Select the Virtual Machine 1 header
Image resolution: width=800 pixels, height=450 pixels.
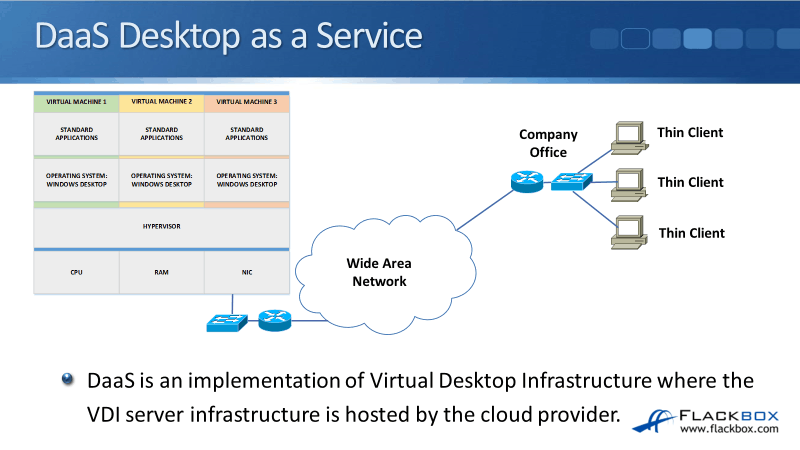tap(76, 102)
